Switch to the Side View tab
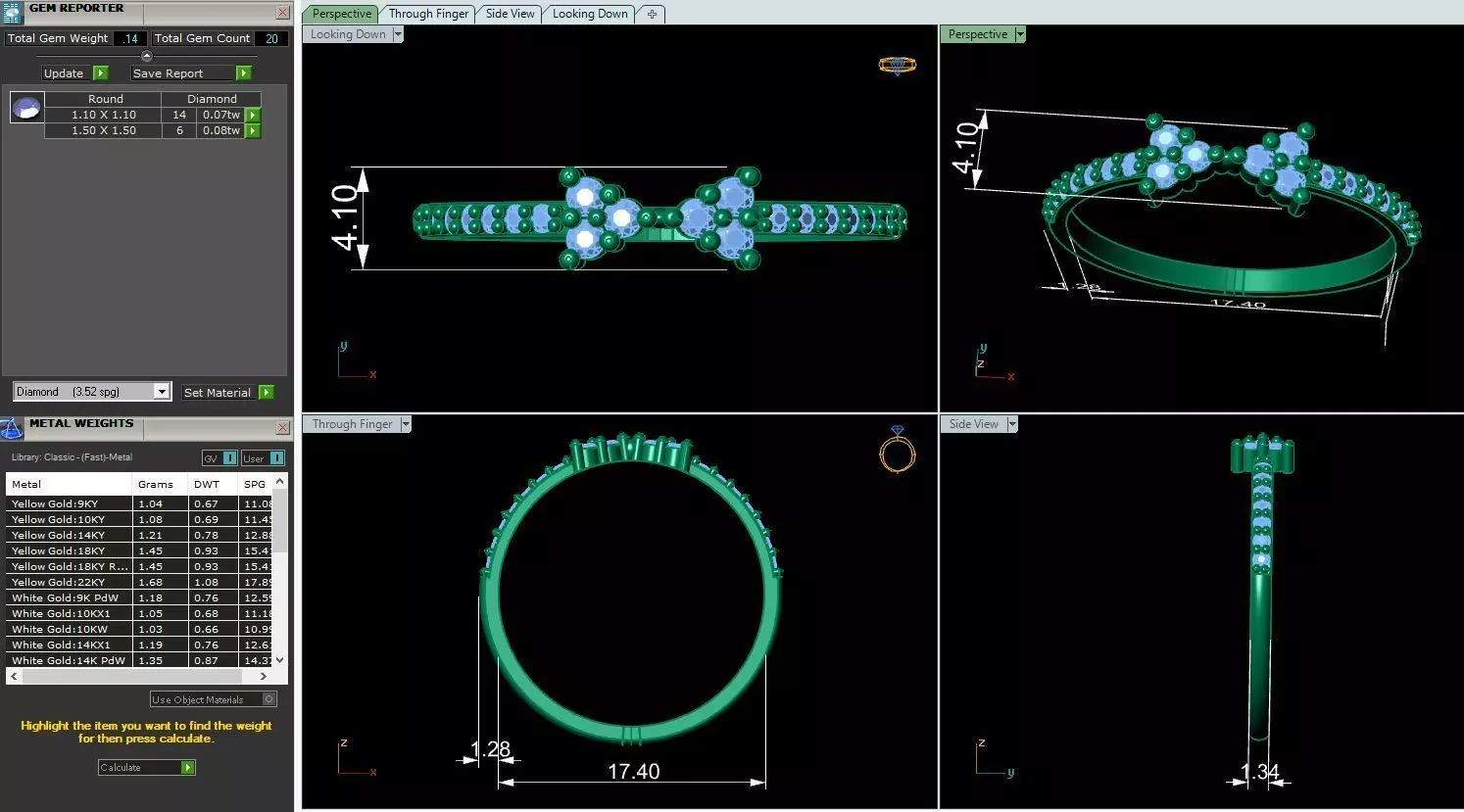The height and width of the screenshot is (812, 1464). (x=511, y=14)
